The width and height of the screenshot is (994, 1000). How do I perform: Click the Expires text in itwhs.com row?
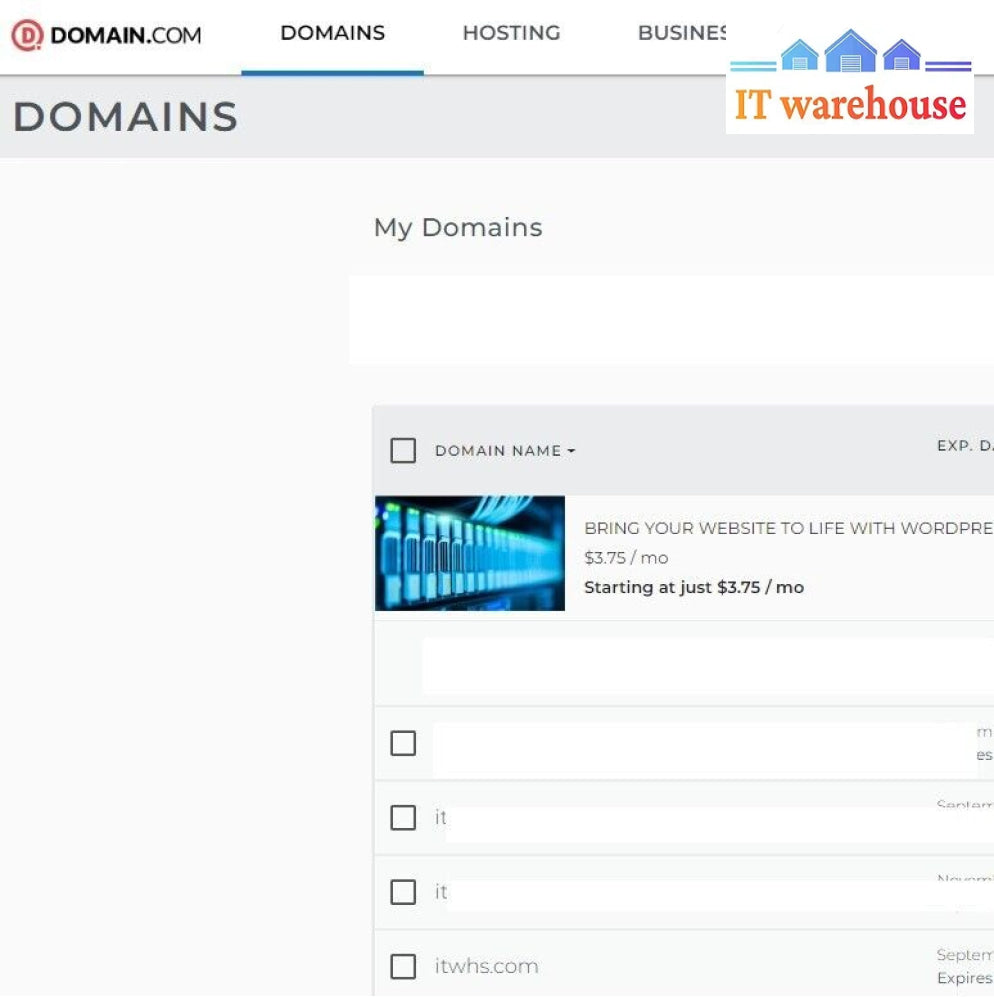click(965, 978)
